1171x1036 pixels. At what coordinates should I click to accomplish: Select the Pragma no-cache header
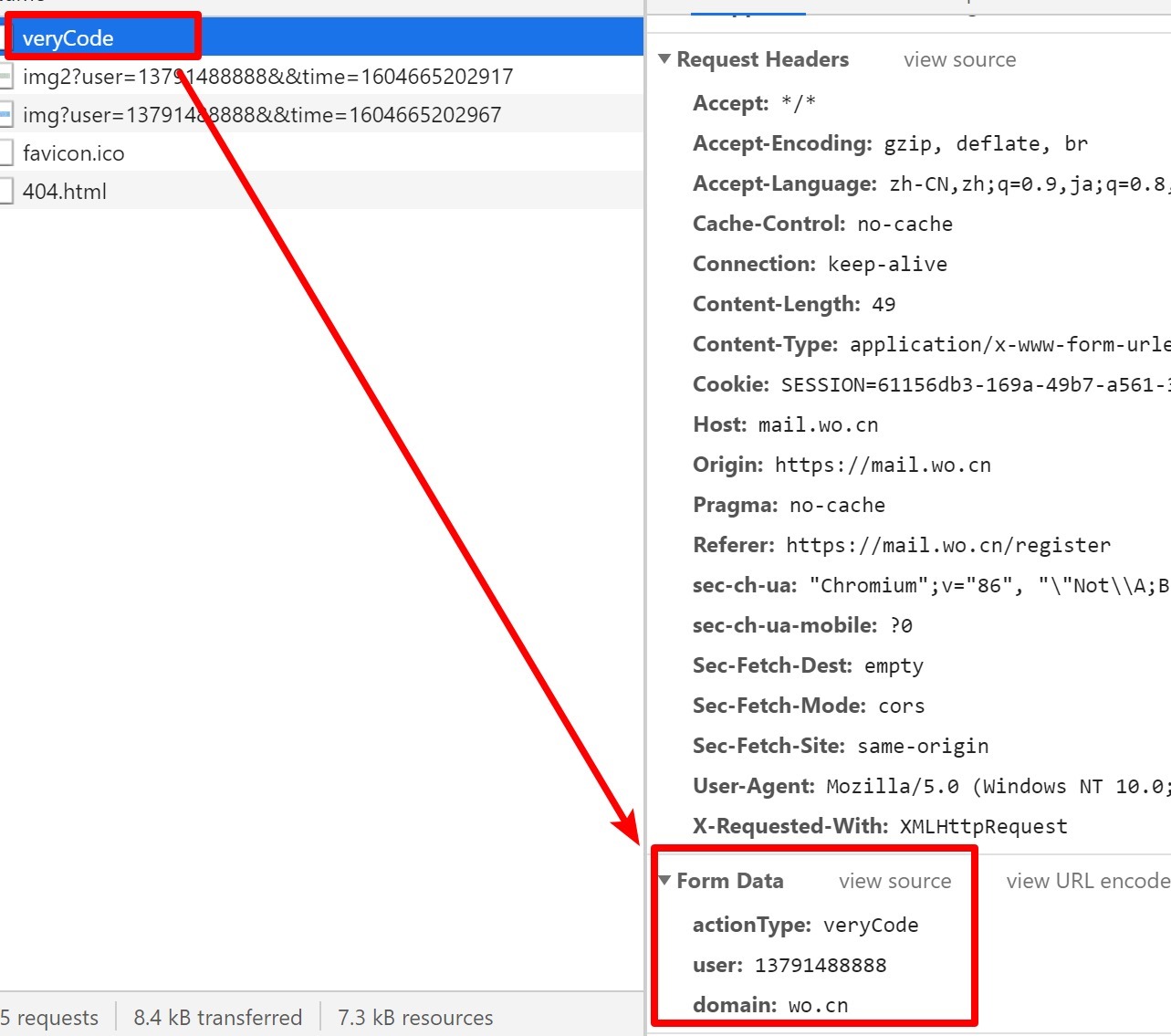tap(789, 505)
